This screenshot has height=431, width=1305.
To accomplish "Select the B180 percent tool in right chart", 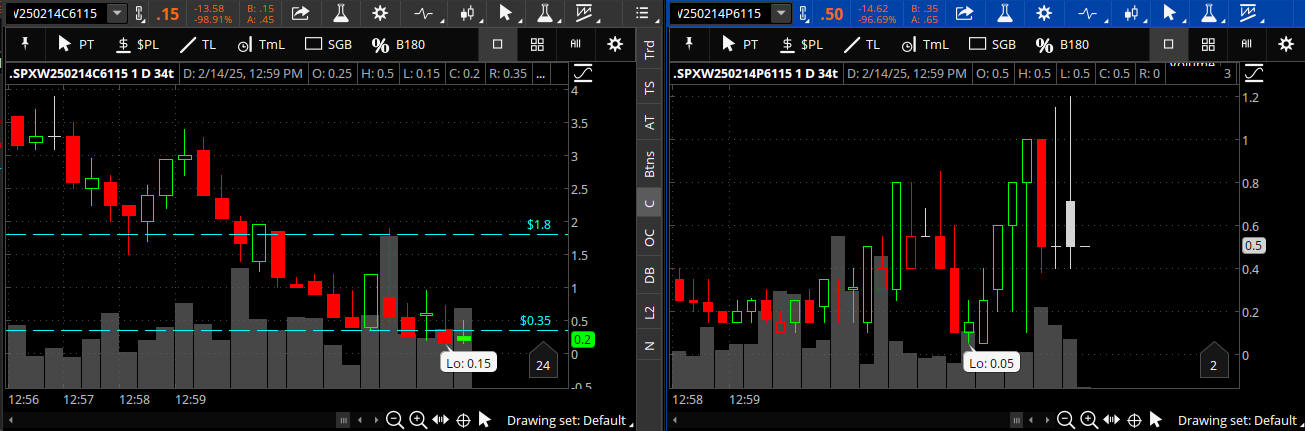I will point(1064,45).
